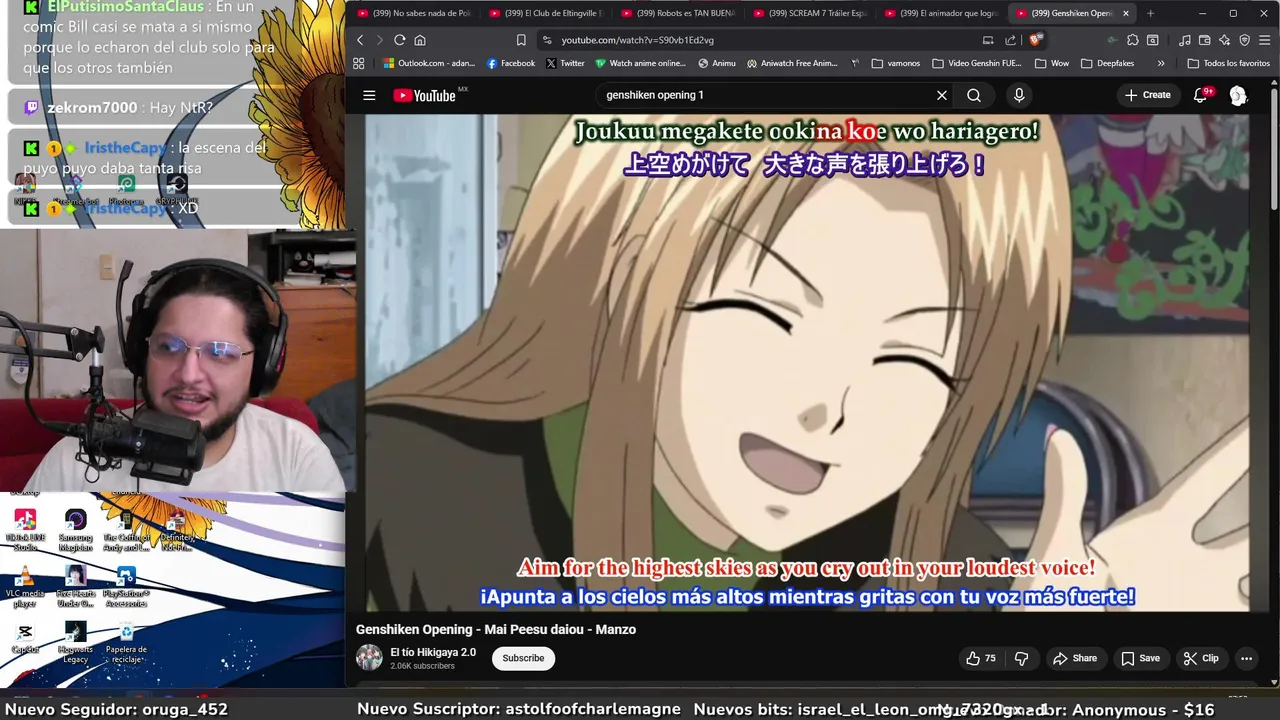The image size is (1280, 720).
Task: Clear the YouTube search box text
Action: (x=941, y=95)
